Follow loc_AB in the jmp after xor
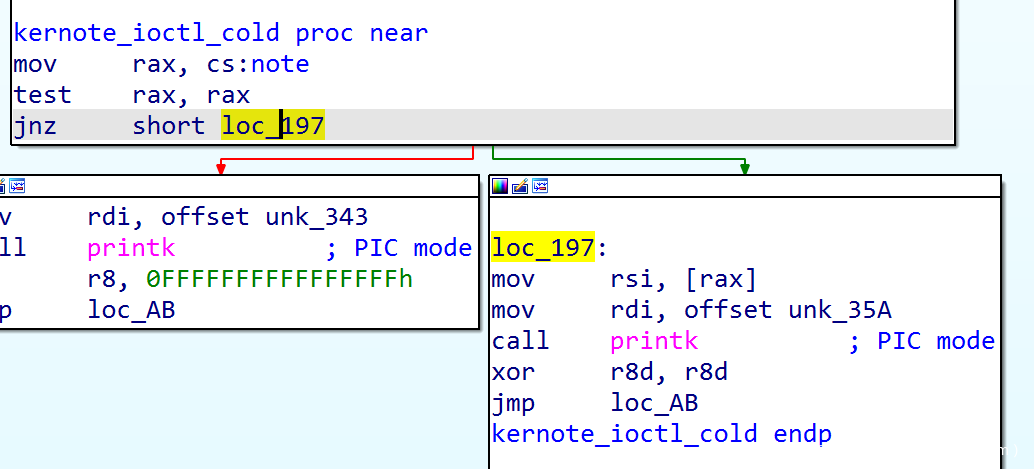 point(654,403)
